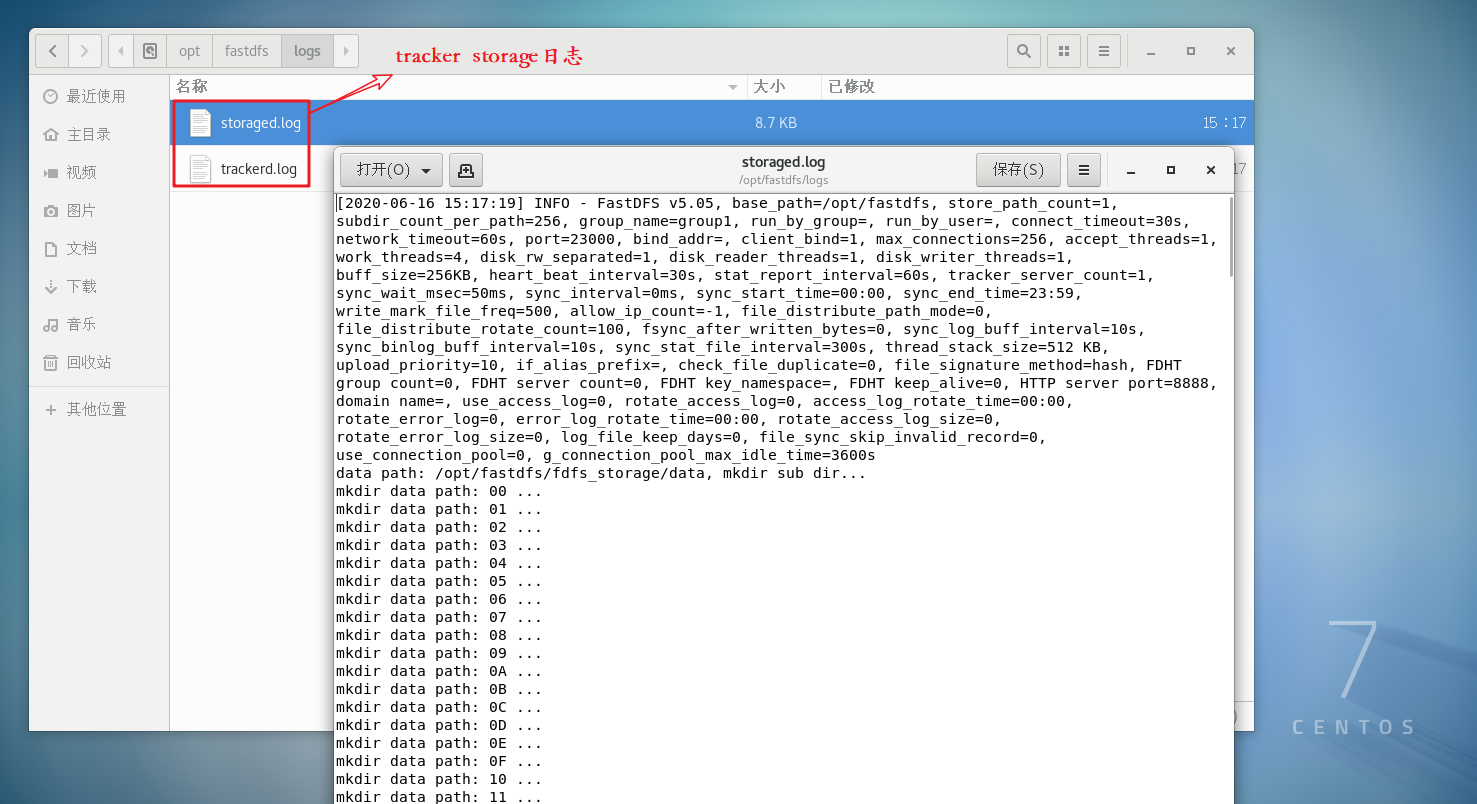Open Pictures (图片) in sidebar
Viewport: 1477px width, 804px height.
[99, 210]
